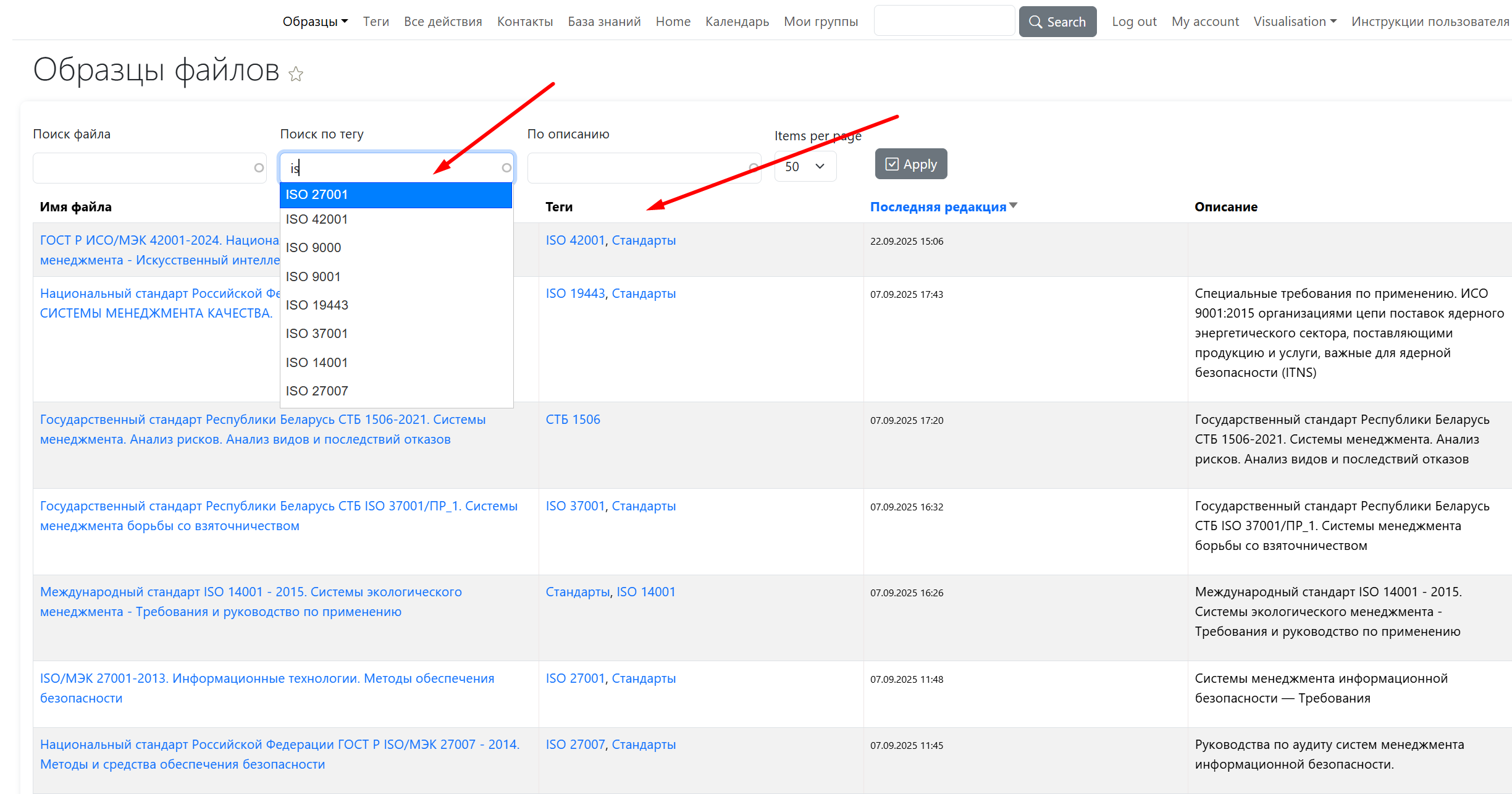Expand the Visualisation dropdown menu

[1295, 22]
